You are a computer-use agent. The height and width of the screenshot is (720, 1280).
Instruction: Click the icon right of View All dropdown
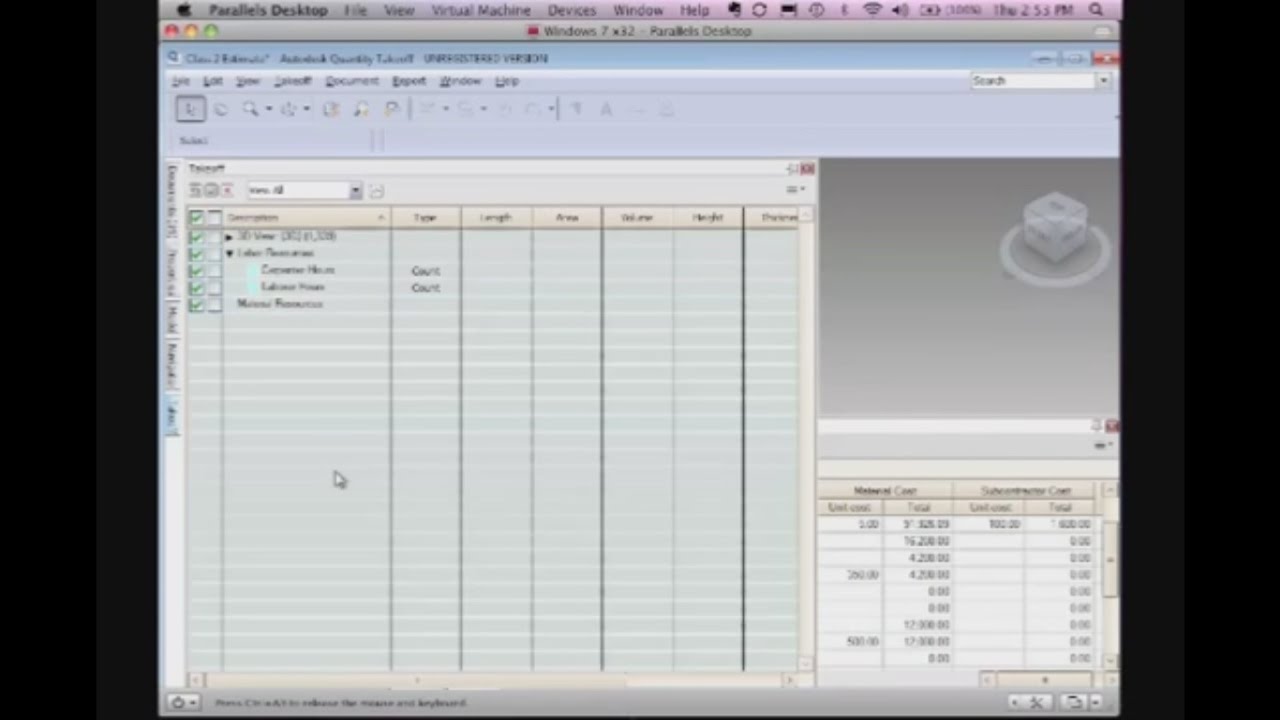(x=377, y=190)
